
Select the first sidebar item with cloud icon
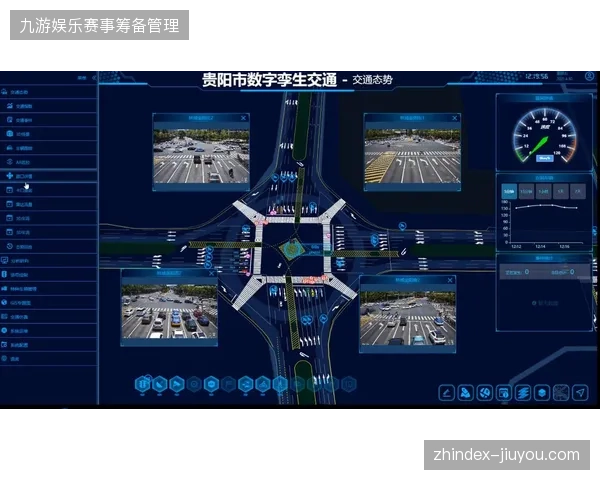(x=49, y=92)
